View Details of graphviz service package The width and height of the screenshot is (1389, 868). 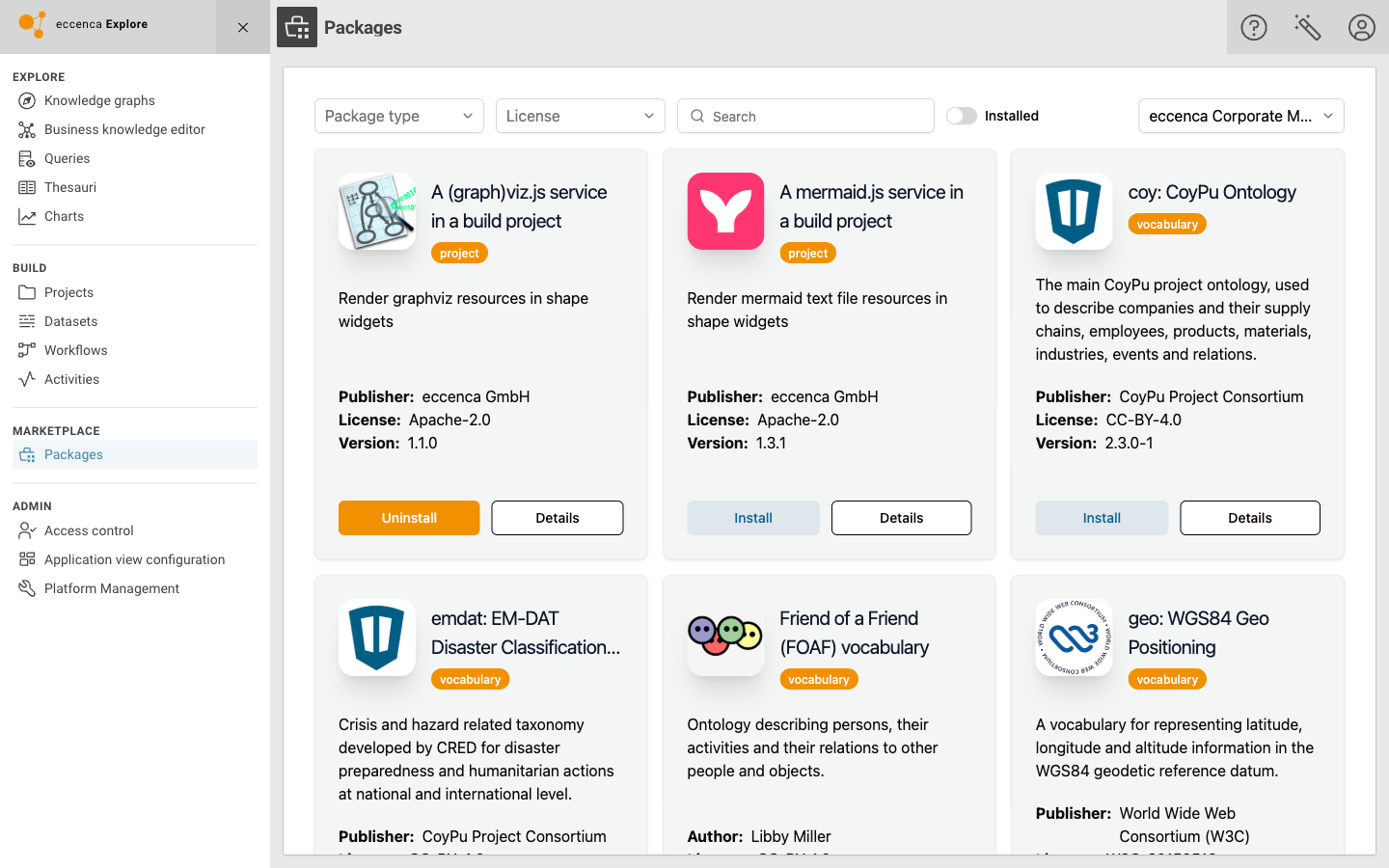pos(558,518)
